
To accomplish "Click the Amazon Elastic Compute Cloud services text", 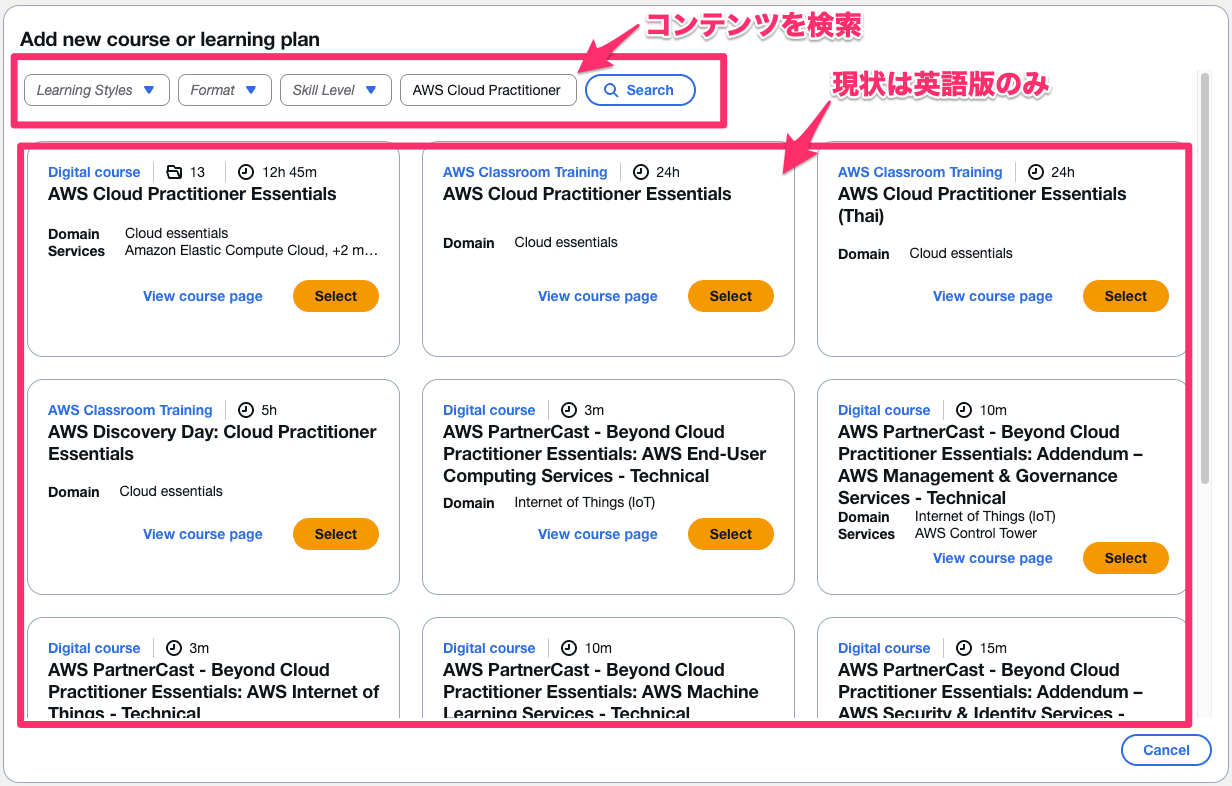I will click(252, 251).
